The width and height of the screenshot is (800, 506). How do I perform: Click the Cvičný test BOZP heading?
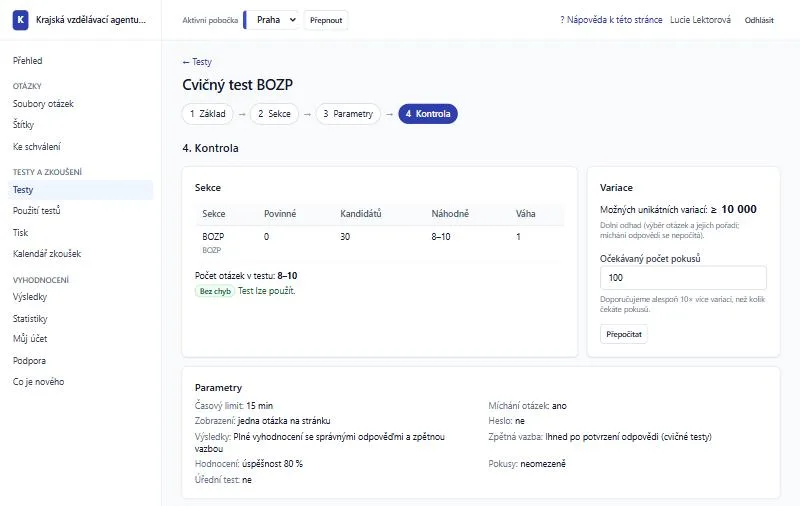point(238,85)
